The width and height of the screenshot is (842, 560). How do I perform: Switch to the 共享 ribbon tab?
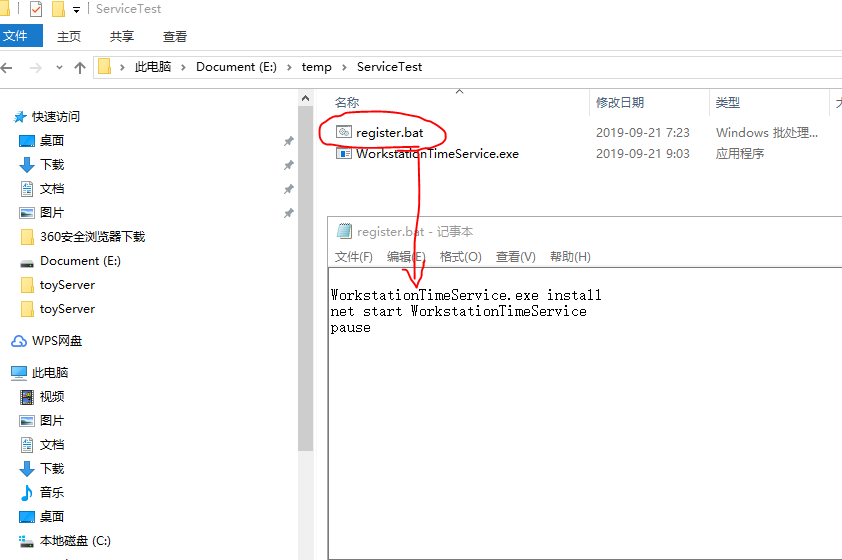tap(121, 37)
